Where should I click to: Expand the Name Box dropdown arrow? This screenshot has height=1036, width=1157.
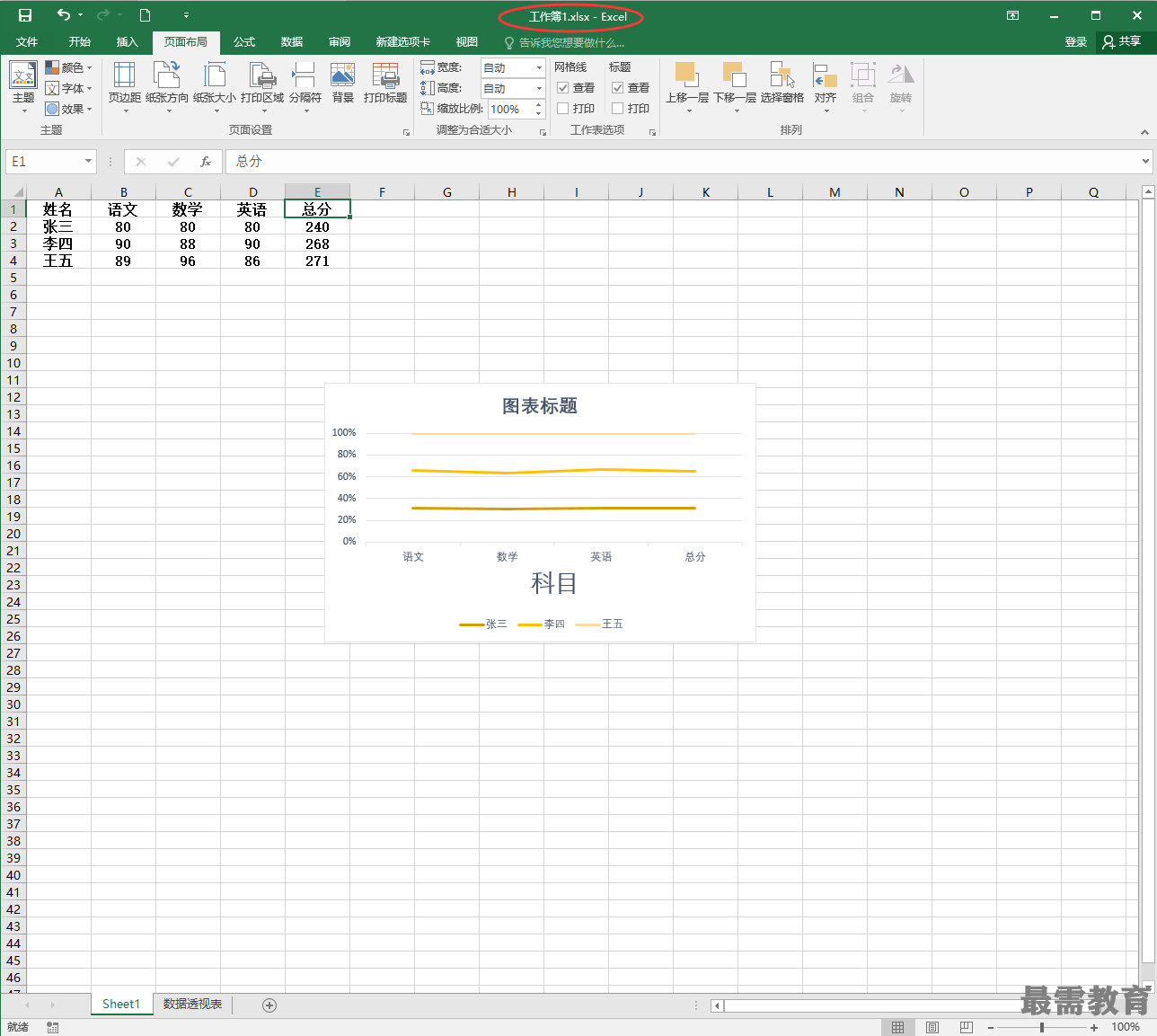coord(88,162)
